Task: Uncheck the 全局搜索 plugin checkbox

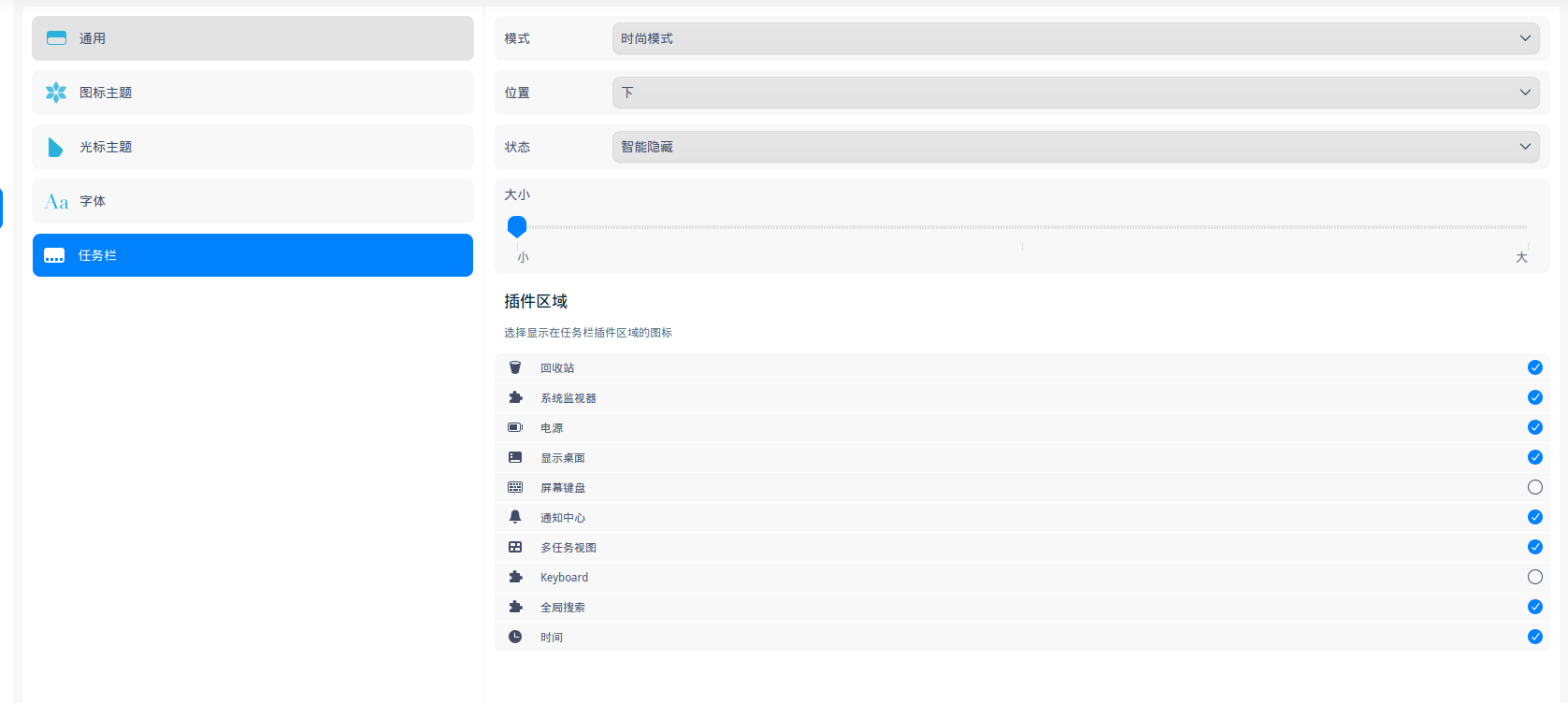Action: pos(1535,607)
